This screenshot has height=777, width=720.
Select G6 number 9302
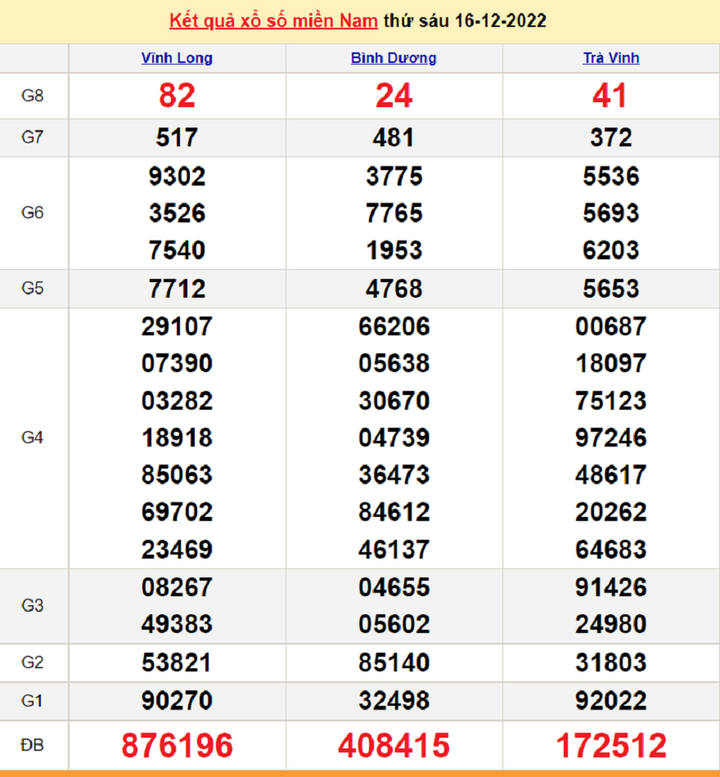tap(177, 176)
